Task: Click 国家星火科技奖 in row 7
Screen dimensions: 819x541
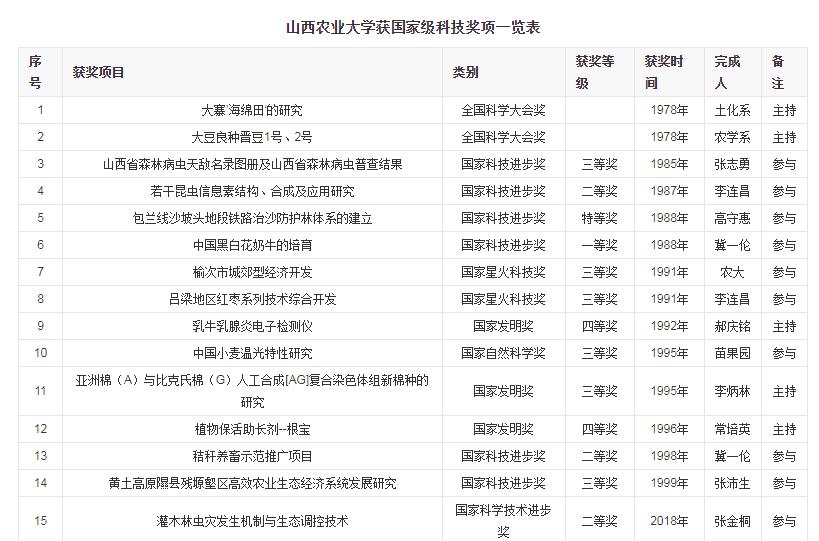Action: click(504, 273)
